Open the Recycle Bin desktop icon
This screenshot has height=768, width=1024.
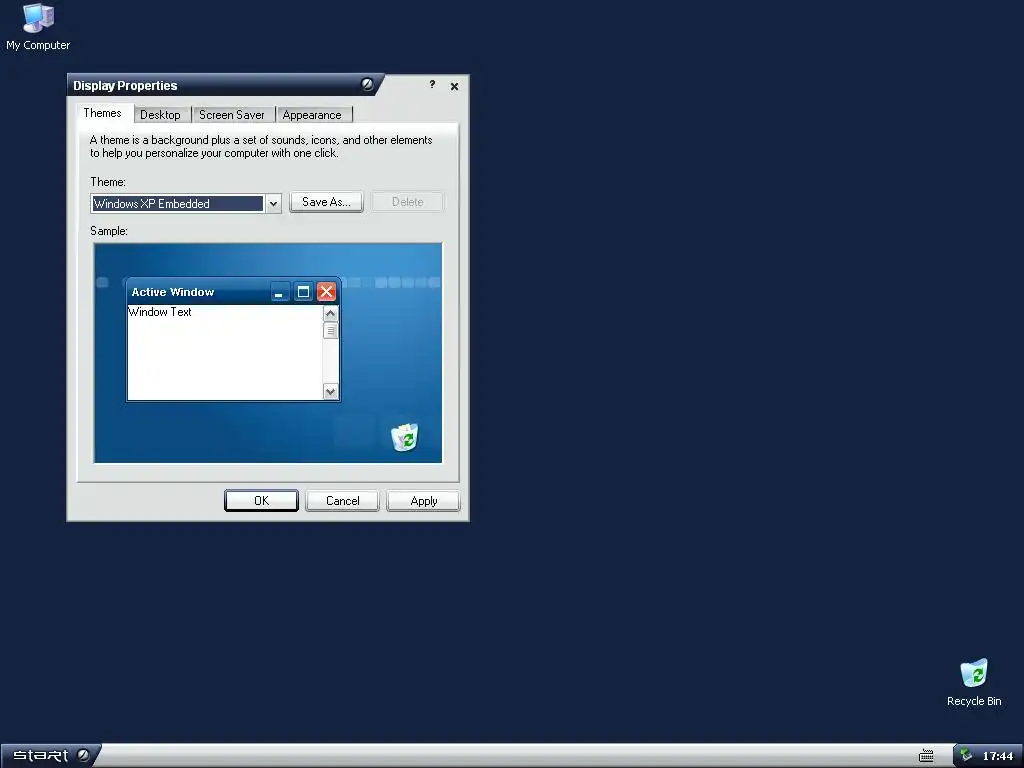tap(974, 682)
